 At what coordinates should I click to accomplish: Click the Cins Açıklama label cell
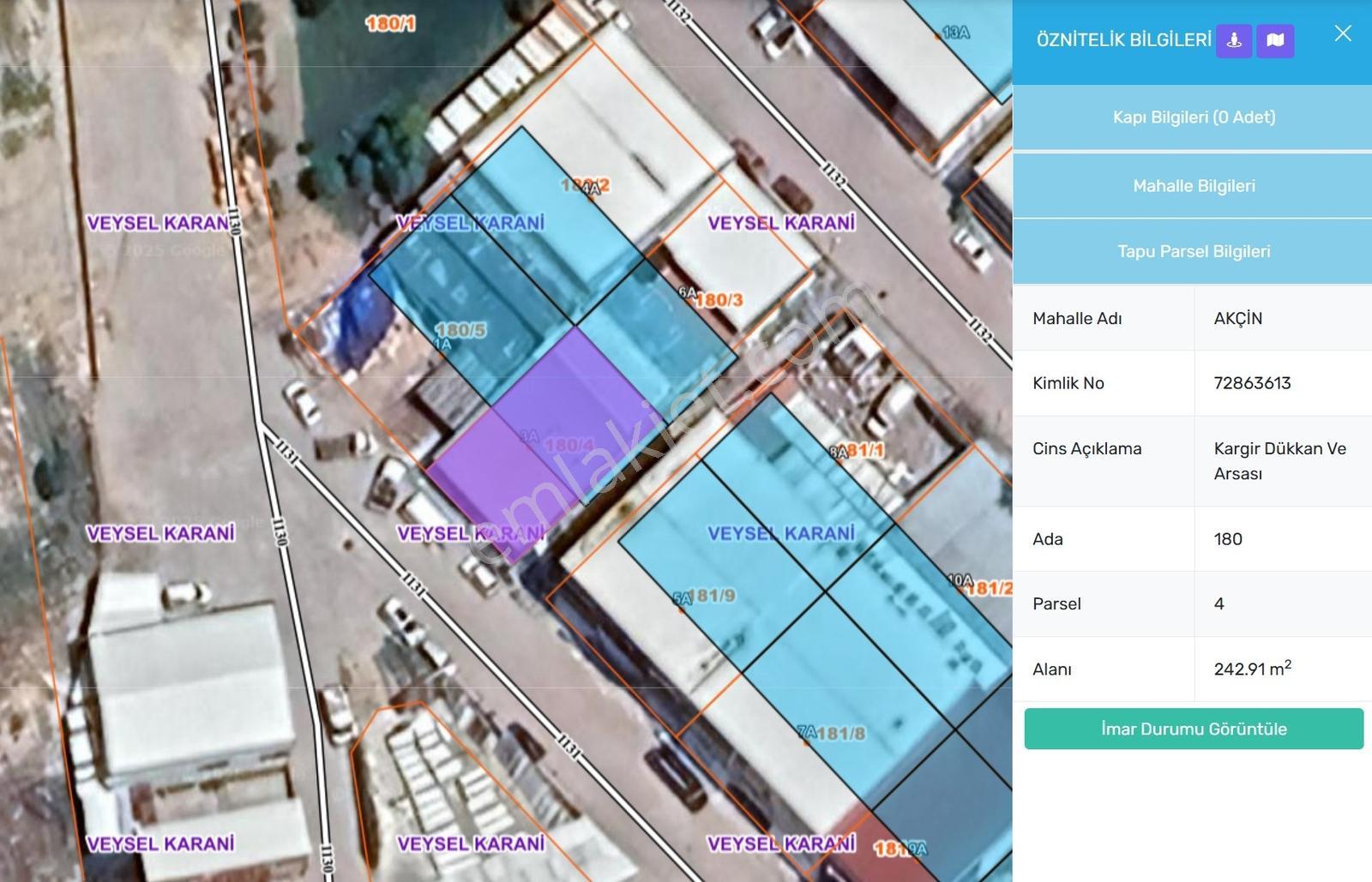click(x=1104, y=461)
